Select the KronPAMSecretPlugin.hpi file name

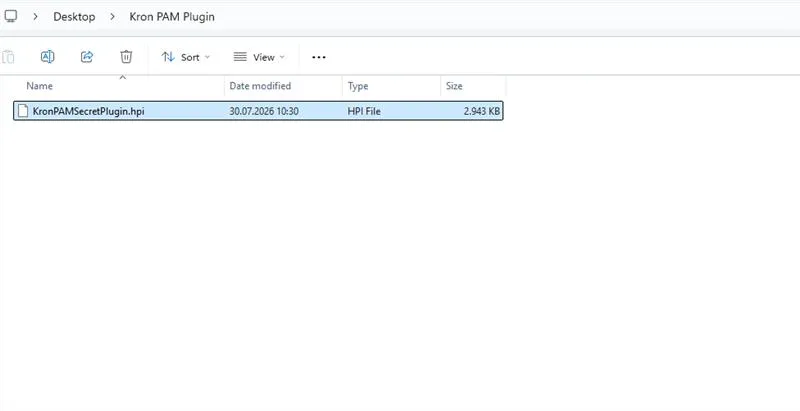[x=89, y=111]
